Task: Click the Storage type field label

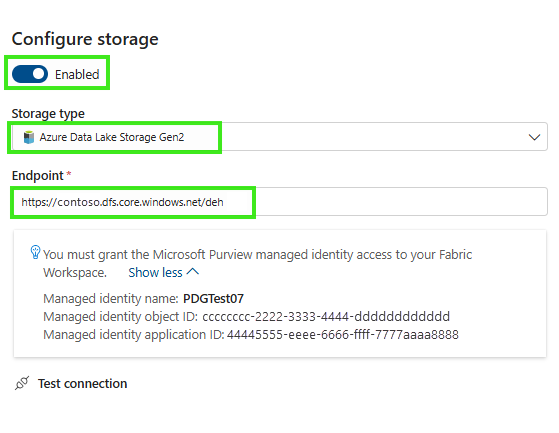Action: pos(48,114)
